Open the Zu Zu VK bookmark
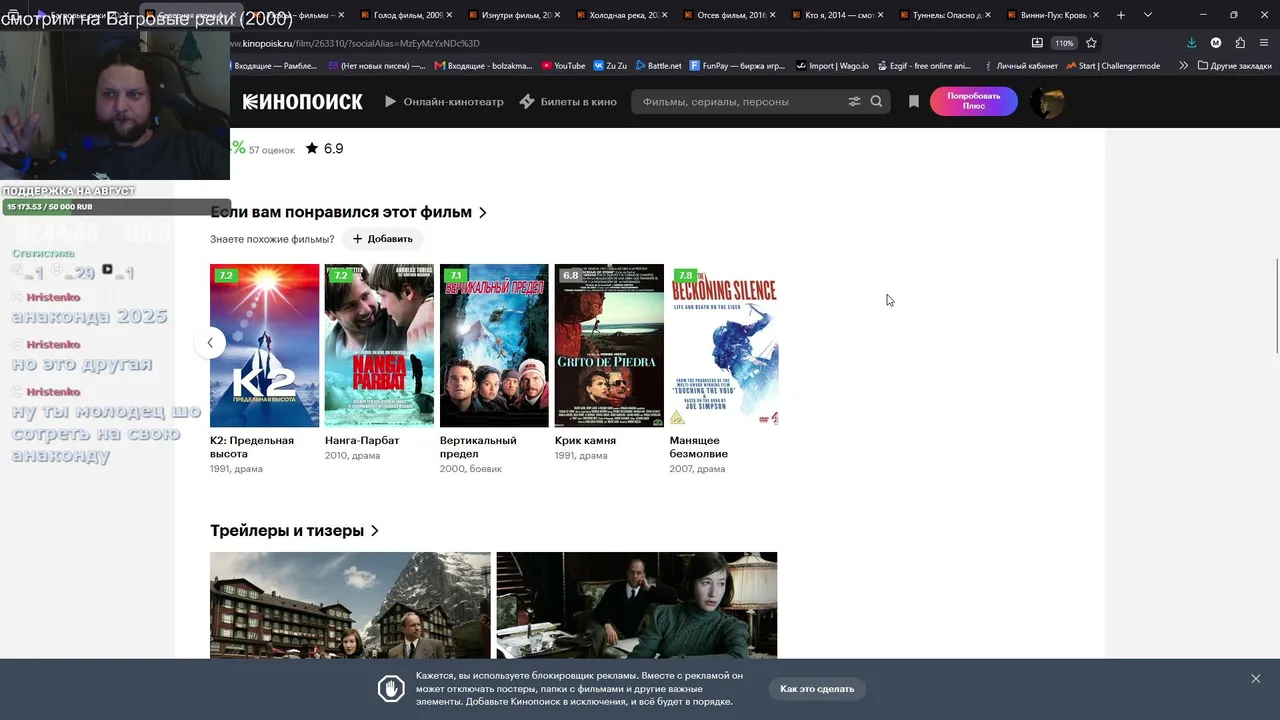The height and width of the screenshot is (720, 1280). coord(610,66)
